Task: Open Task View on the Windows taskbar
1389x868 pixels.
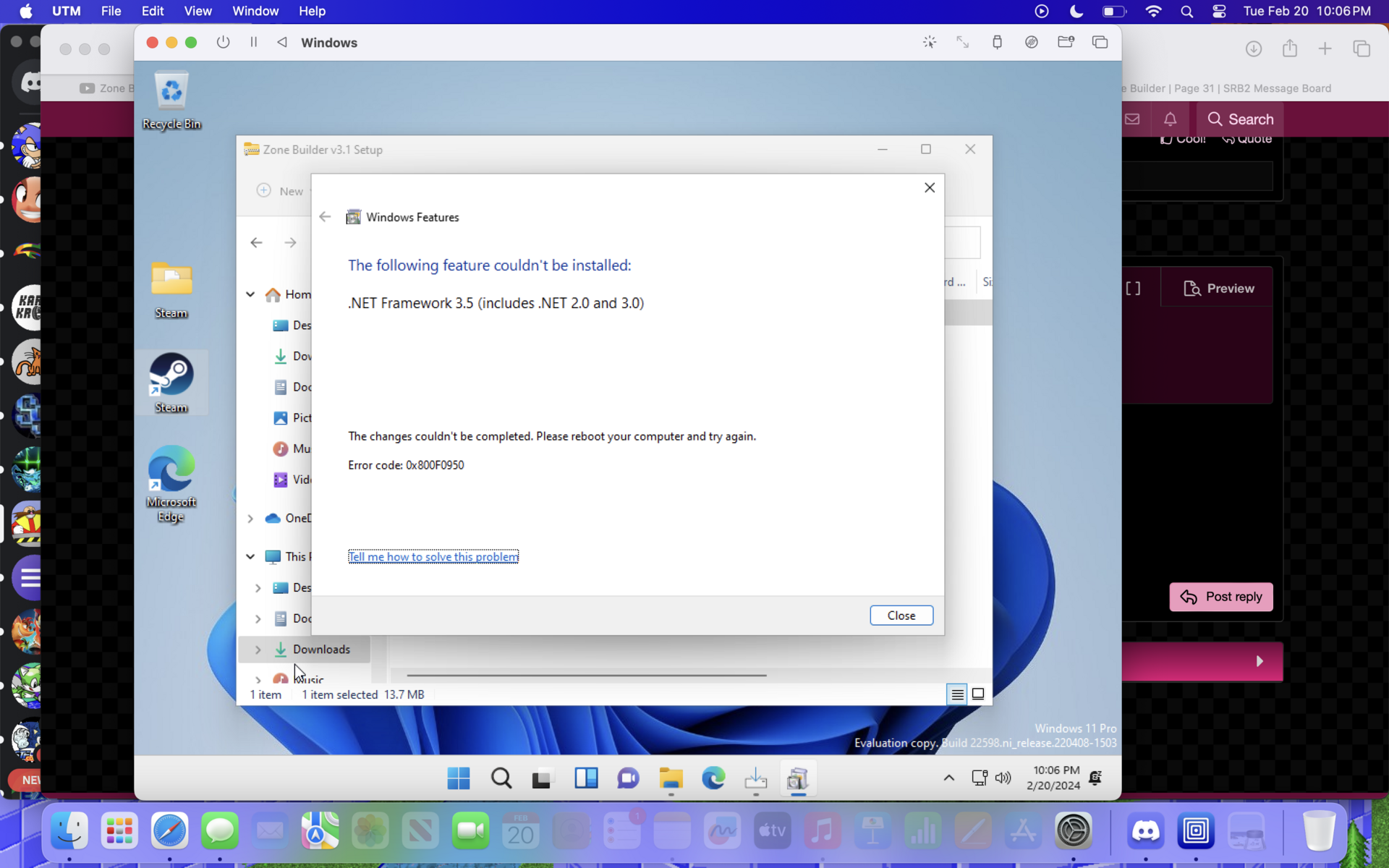Action: (x=542, y=778)
